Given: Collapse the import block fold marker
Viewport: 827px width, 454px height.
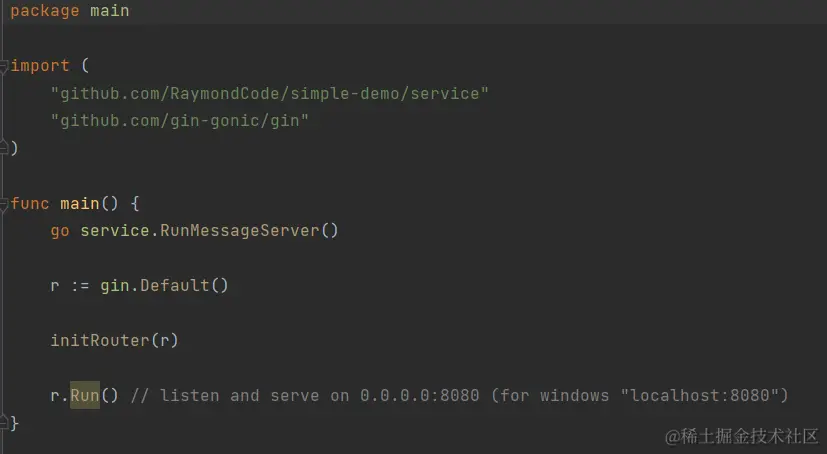Looking at the screenshot, I should click(x=4, y=66).
